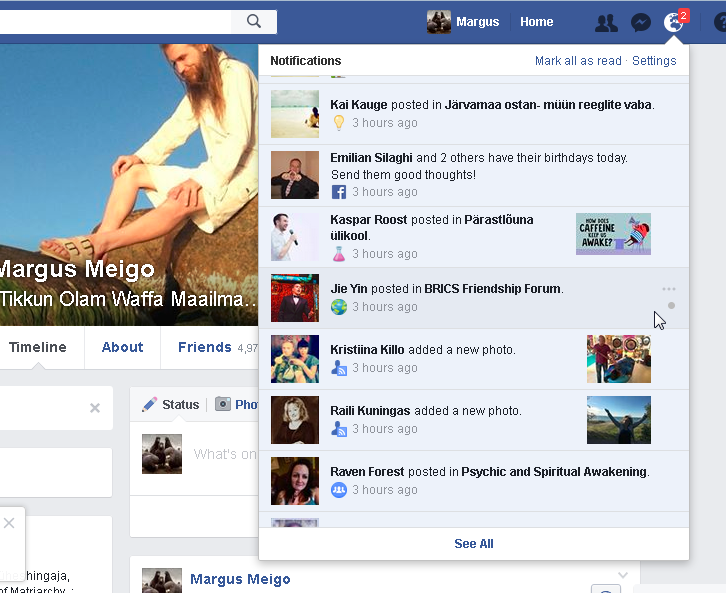Screen dimensions: 726x593
Task: Open the Friend Requests icon
Action: pyautogui.click(x=606, y=22)
